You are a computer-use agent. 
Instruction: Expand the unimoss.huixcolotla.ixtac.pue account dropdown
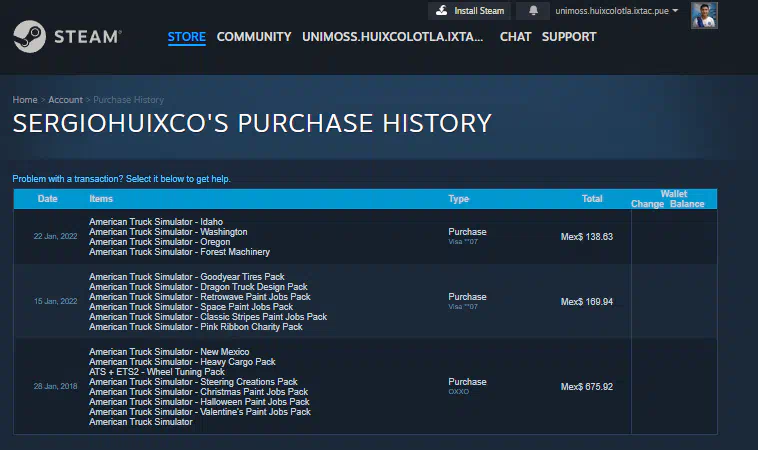click(x=616, y=11)
